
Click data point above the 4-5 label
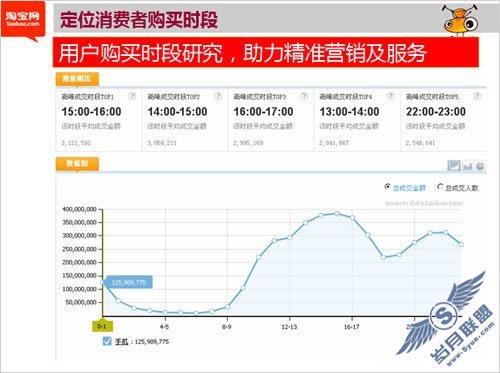pyautogui.click(x=165, y=312)
